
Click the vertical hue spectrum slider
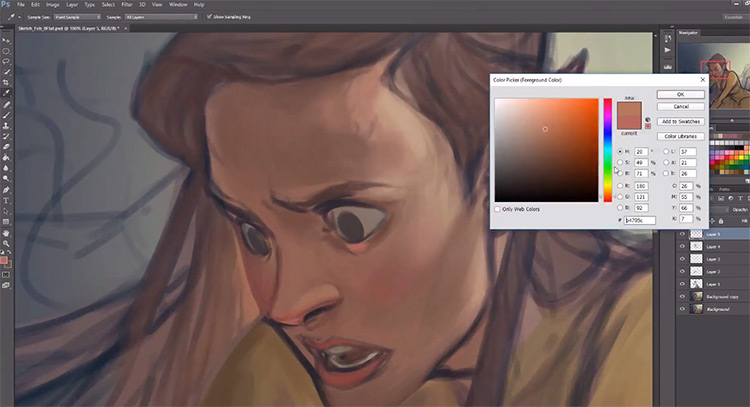point(607,150)
